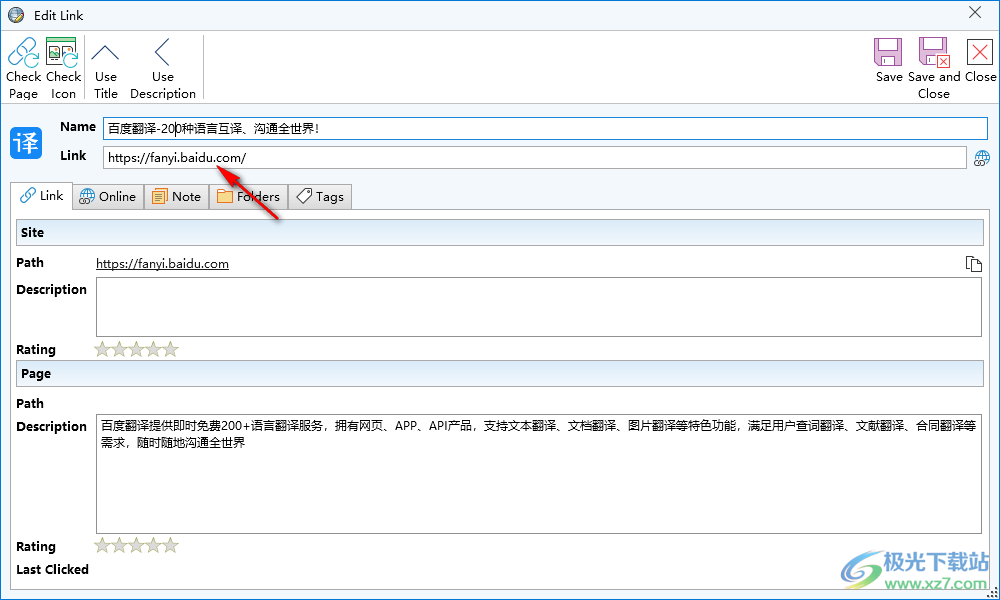Copy the site path with copy icon

(973, 264)
